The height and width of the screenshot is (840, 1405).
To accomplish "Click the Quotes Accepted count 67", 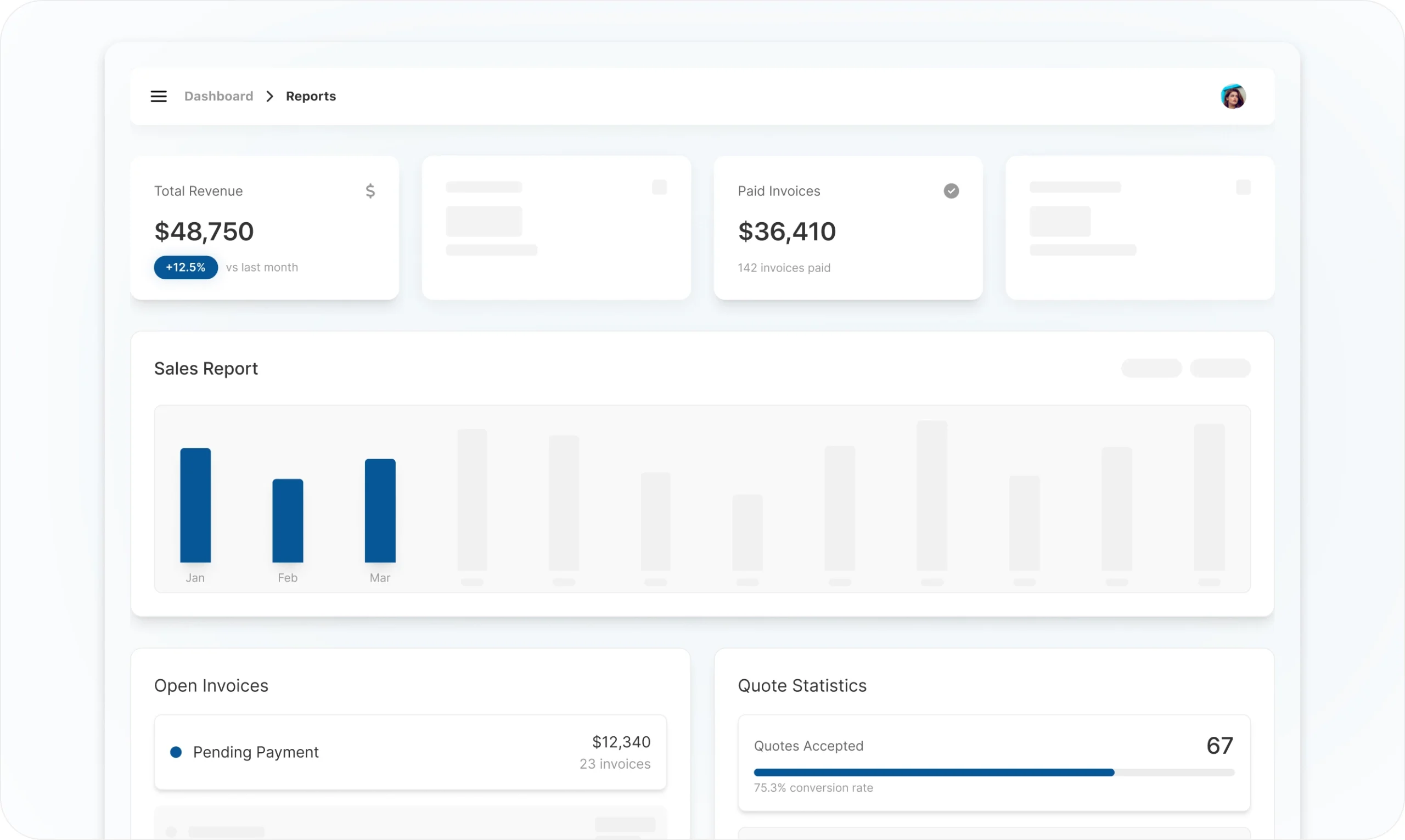I will pos(1219,746).
